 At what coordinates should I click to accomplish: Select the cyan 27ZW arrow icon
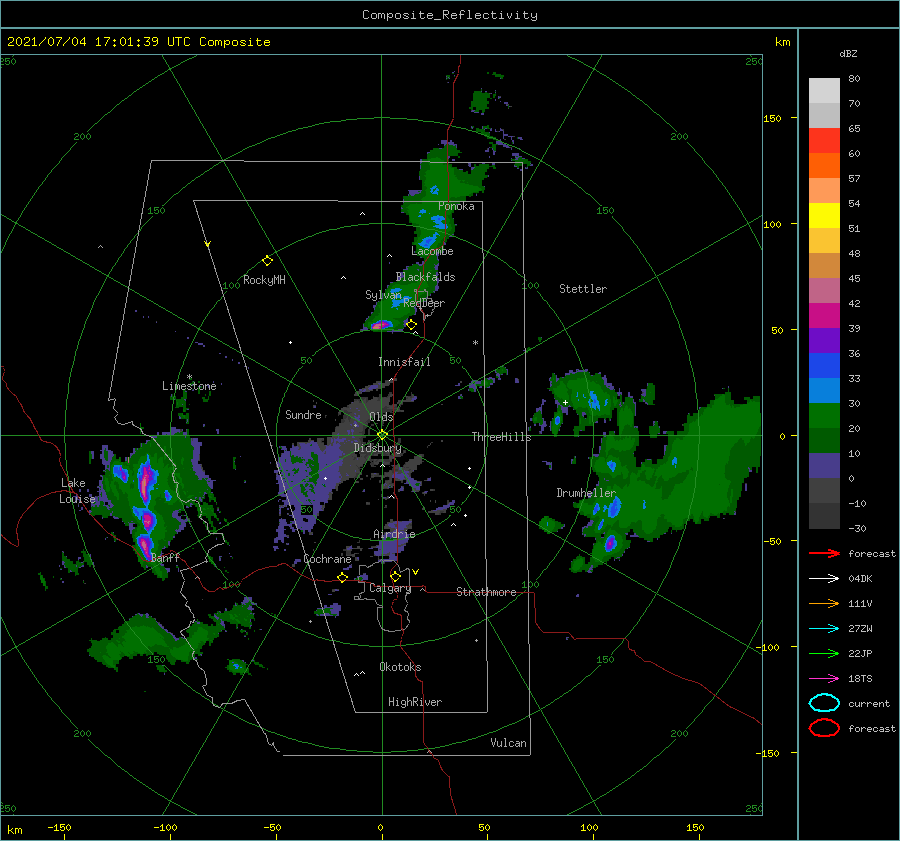(824, 629)
